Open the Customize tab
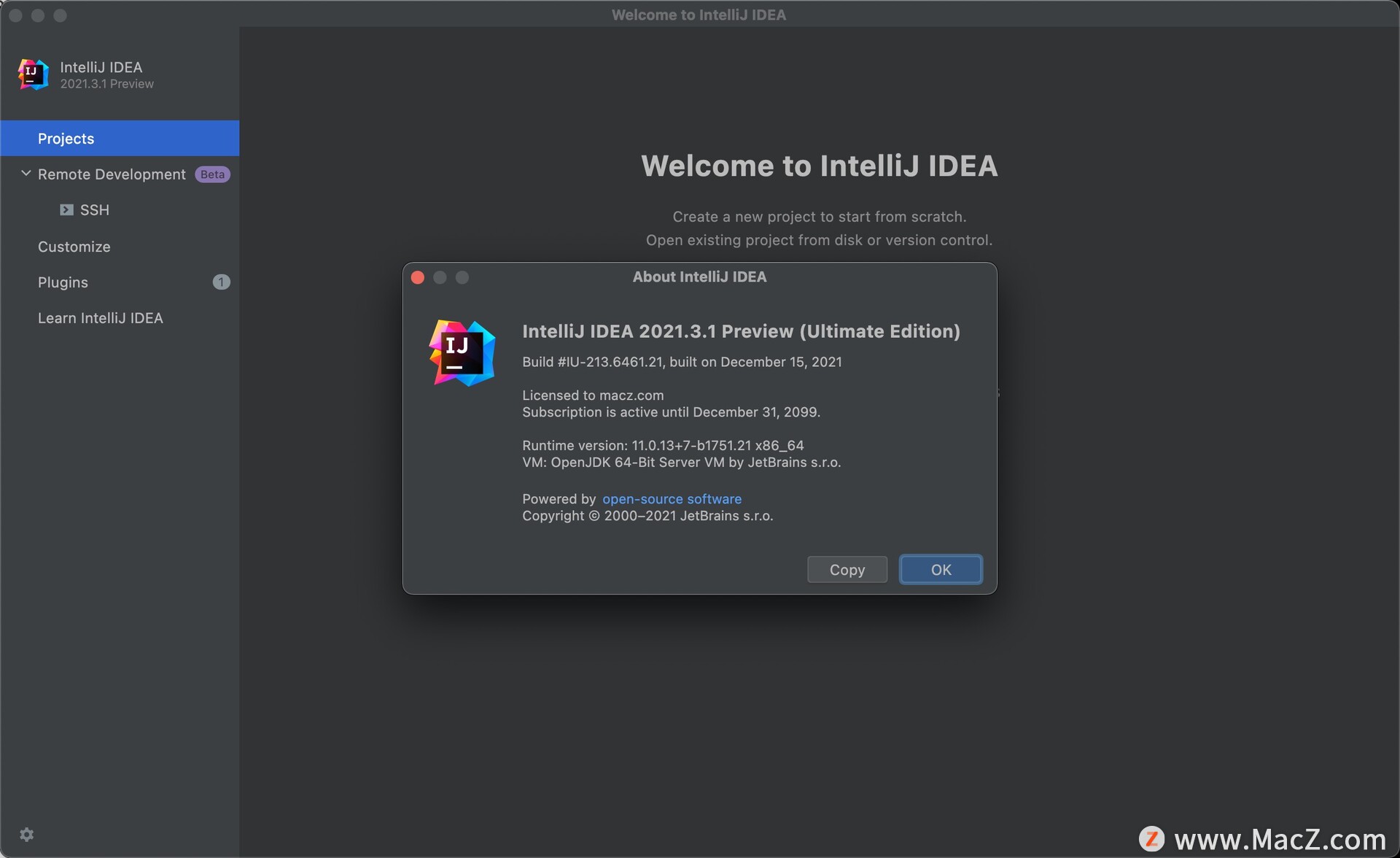1400x858 pixels. coord(120,247)
